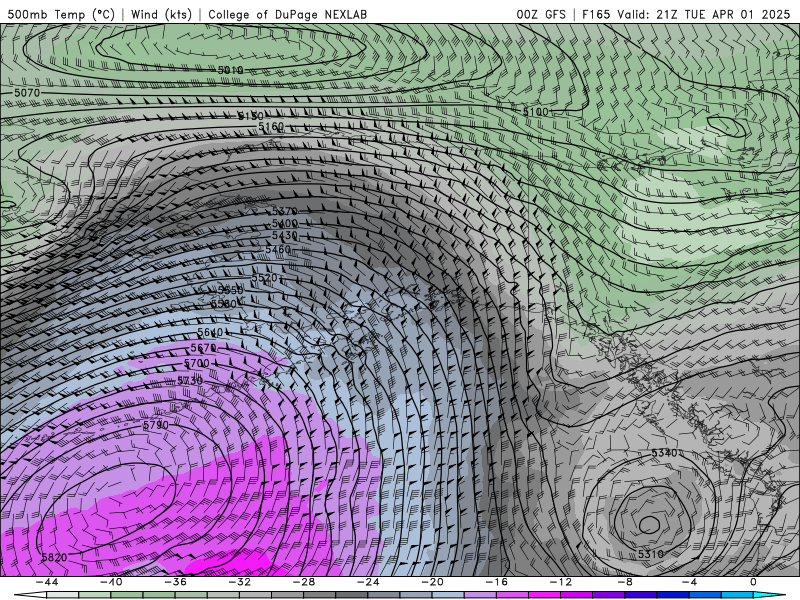Click the 5340 contour label
Image resolution: width=800 pixels, height=600 pixels.
pos(664,453)
